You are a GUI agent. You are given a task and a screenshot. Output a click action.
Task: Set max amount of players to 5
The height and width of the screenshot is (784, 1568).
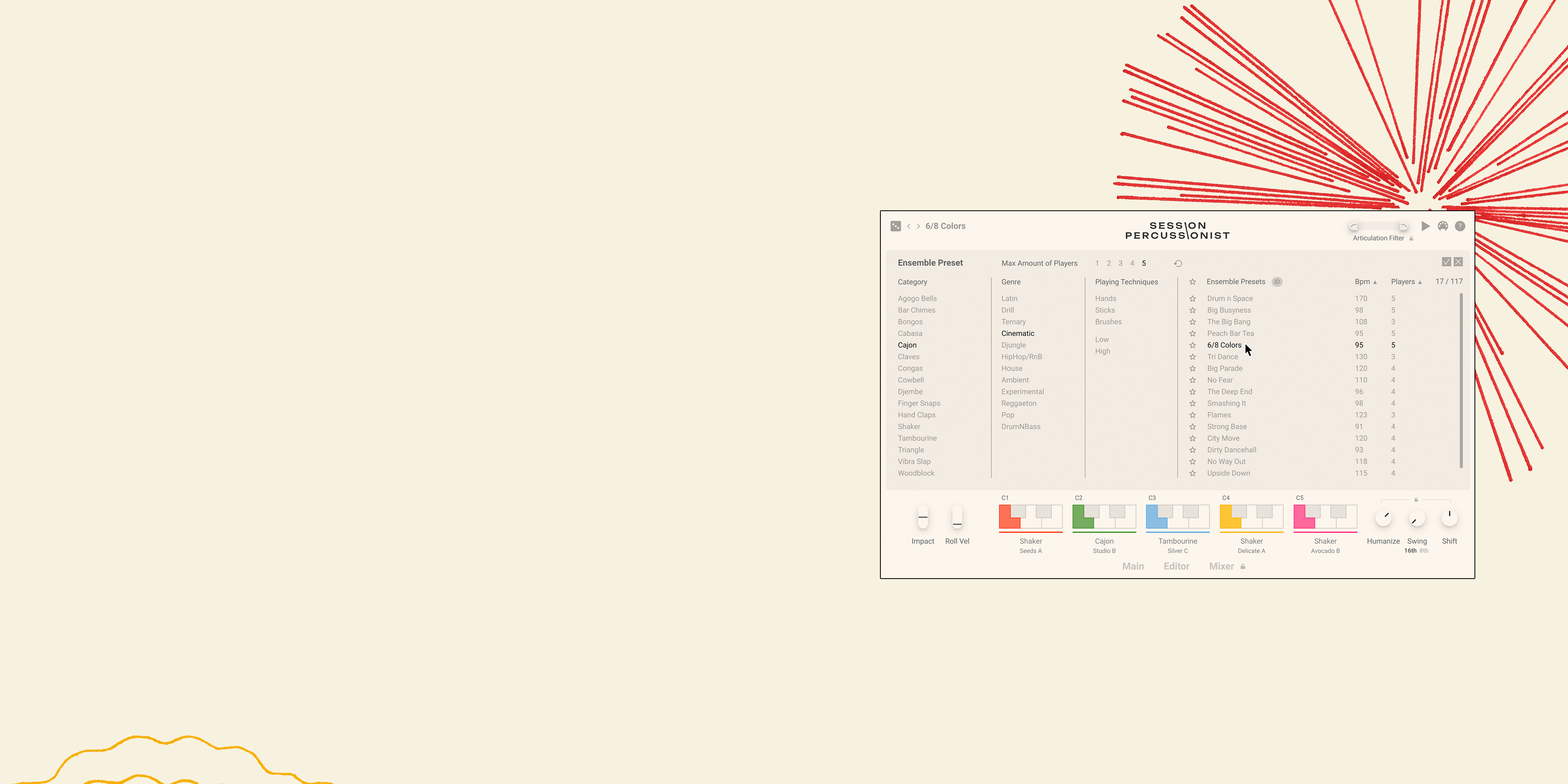1144,263
